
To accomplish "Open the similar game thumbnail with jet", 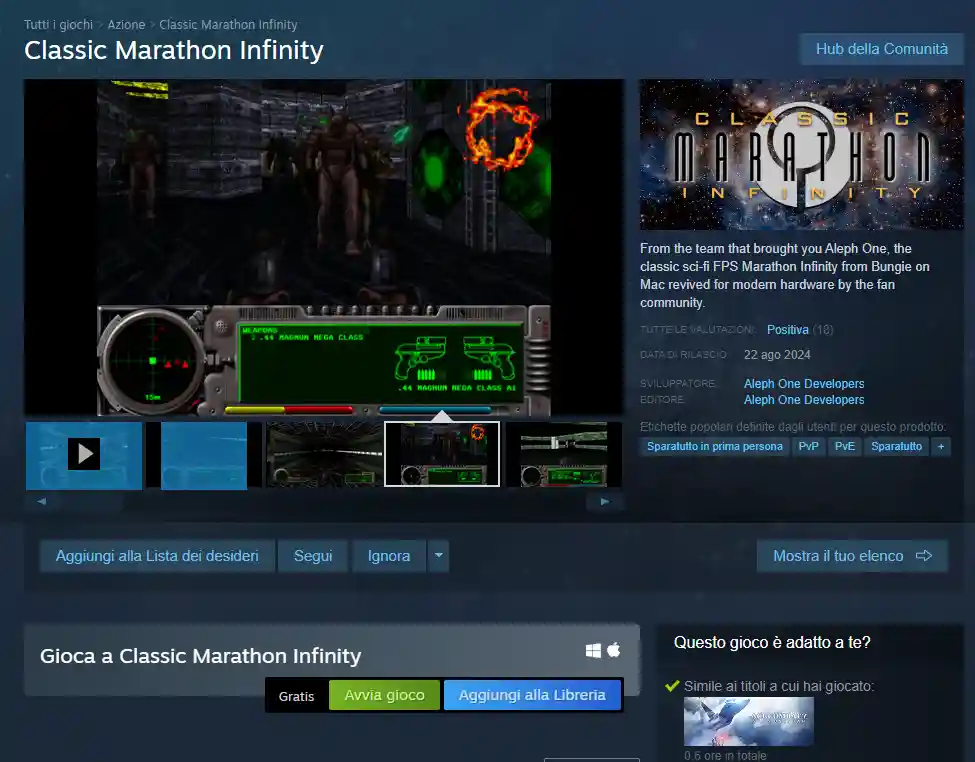I will tap(749, 722).
